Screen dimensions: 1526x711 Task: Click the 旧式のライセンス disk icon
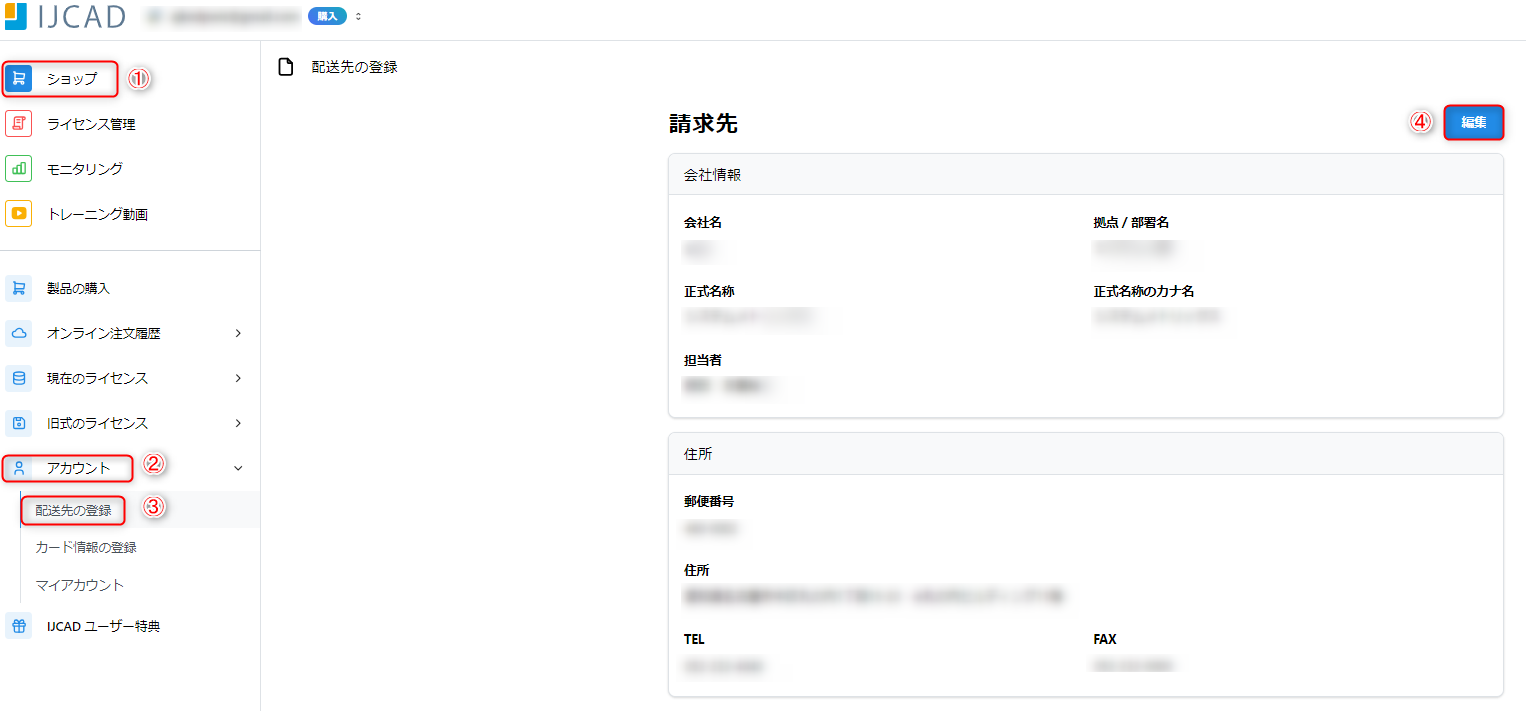click(19, 423)
